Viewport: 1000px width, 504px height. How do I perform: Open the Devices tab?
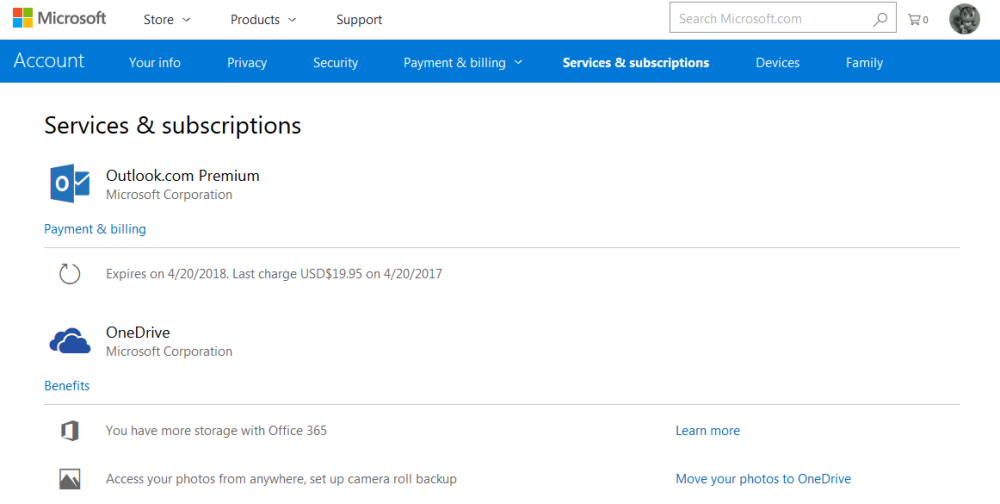click(777, 63)
